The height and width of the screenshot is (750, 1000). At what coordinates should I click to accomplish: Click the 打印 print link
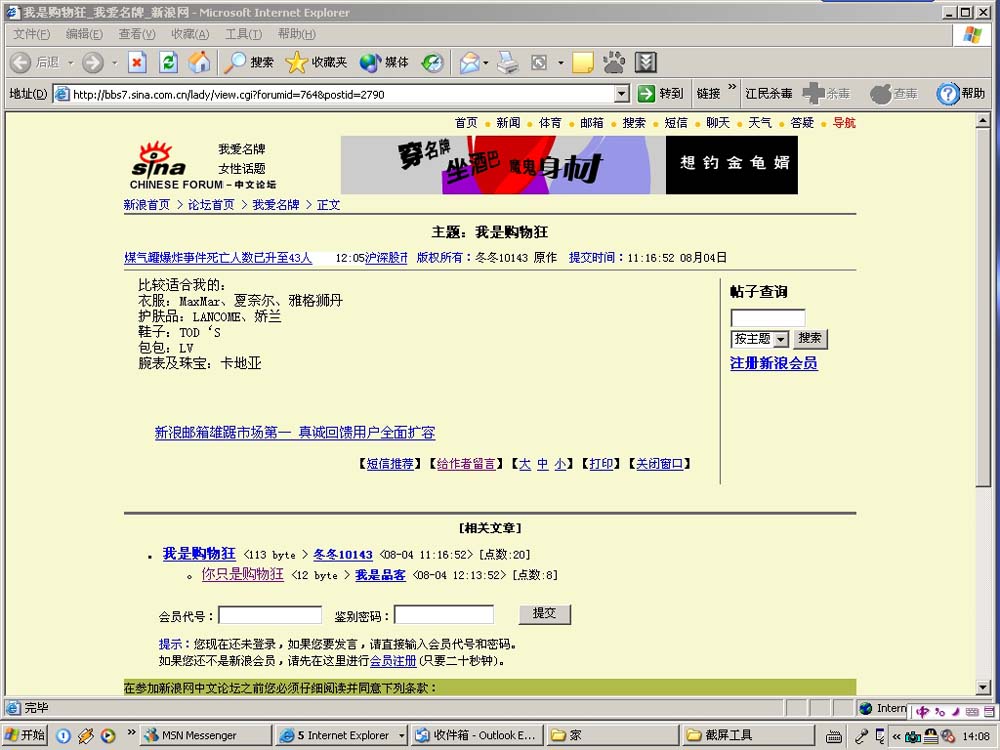[x=601, y=464]
